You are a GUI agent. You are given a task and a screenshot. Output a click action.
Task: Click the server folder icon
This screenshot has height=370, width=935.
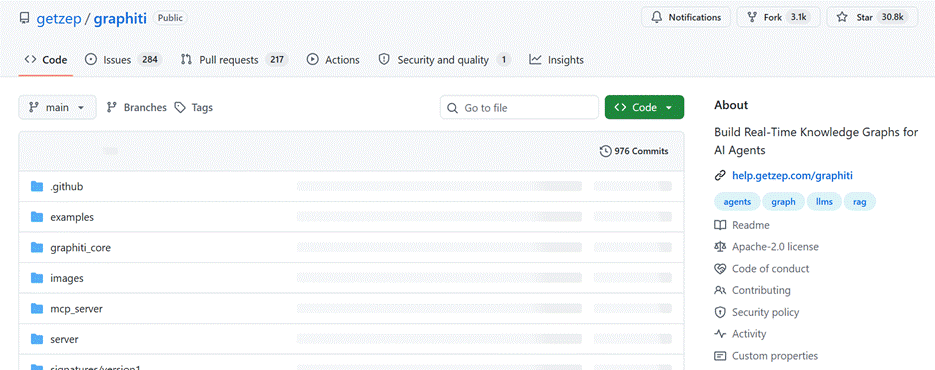[x=37, y=339]
